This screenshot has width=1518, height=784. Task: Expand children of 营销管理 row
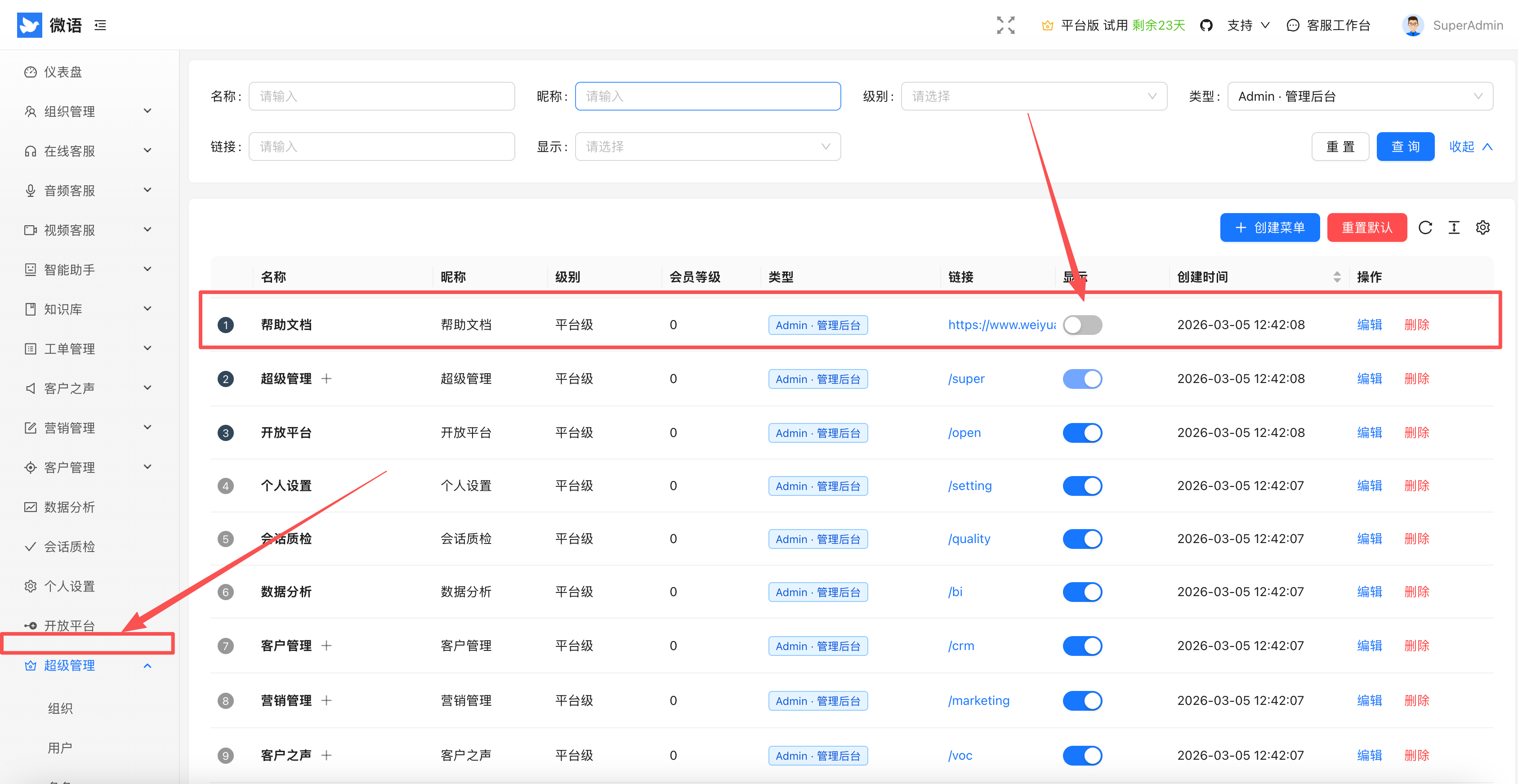tap(326, 700)
